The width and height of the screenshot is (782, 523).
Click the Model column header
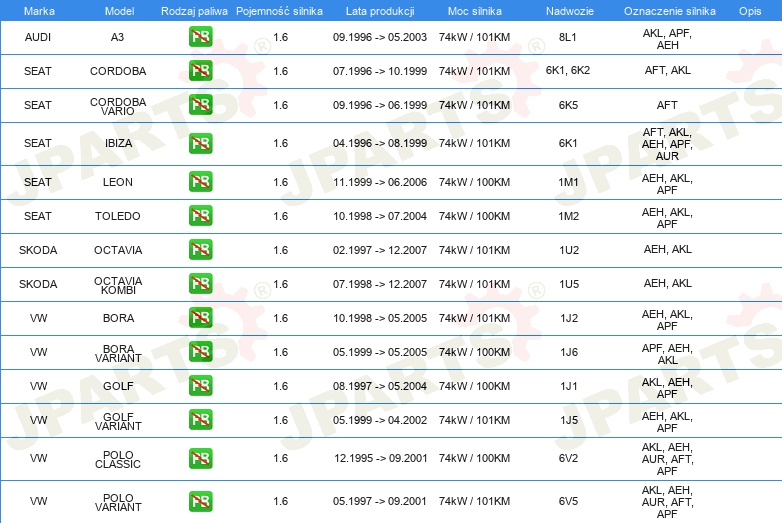point(119,11)
